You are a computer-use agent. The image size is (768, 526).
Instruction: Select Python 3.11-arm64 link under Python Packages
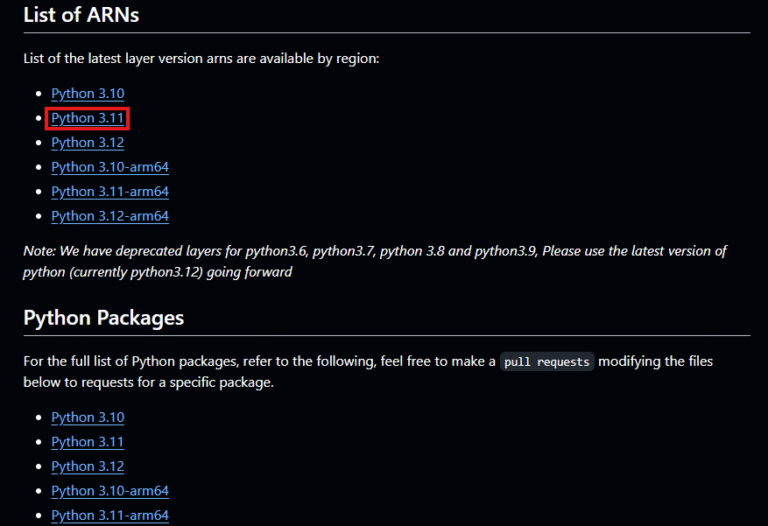(110, 515)
